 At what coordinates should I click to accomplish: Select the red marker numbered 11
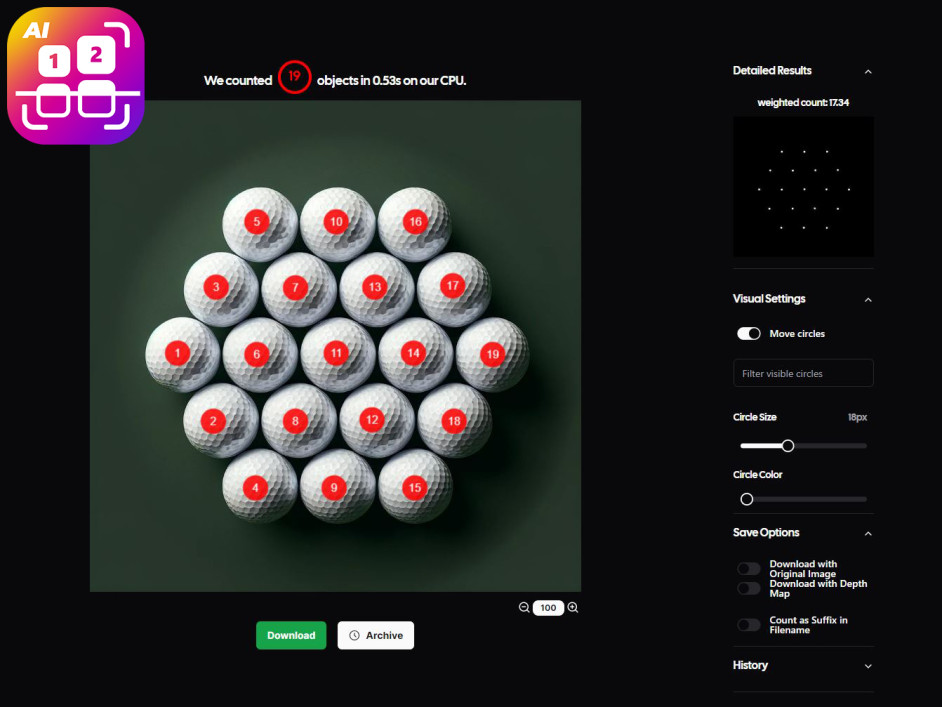[x=336, y=353]
